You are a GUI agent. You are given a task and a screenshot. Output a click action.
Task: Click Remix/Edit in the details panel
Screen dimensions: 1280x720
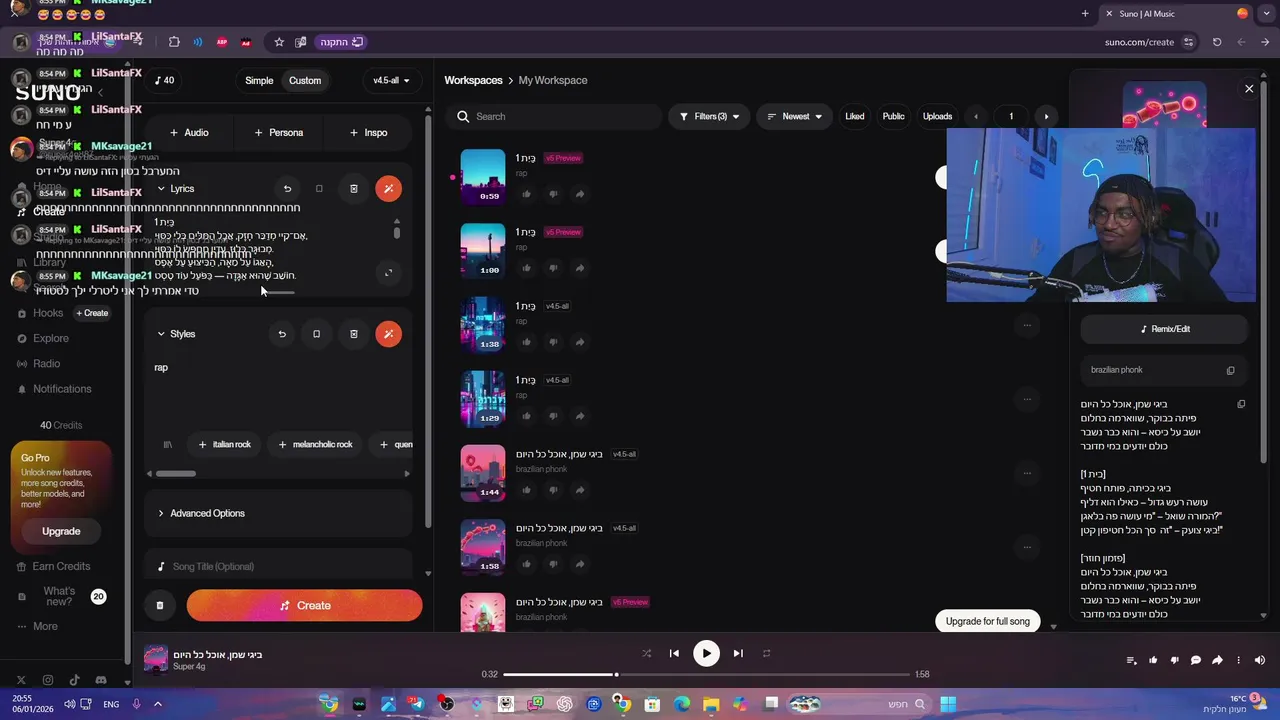coord(1164,329)
